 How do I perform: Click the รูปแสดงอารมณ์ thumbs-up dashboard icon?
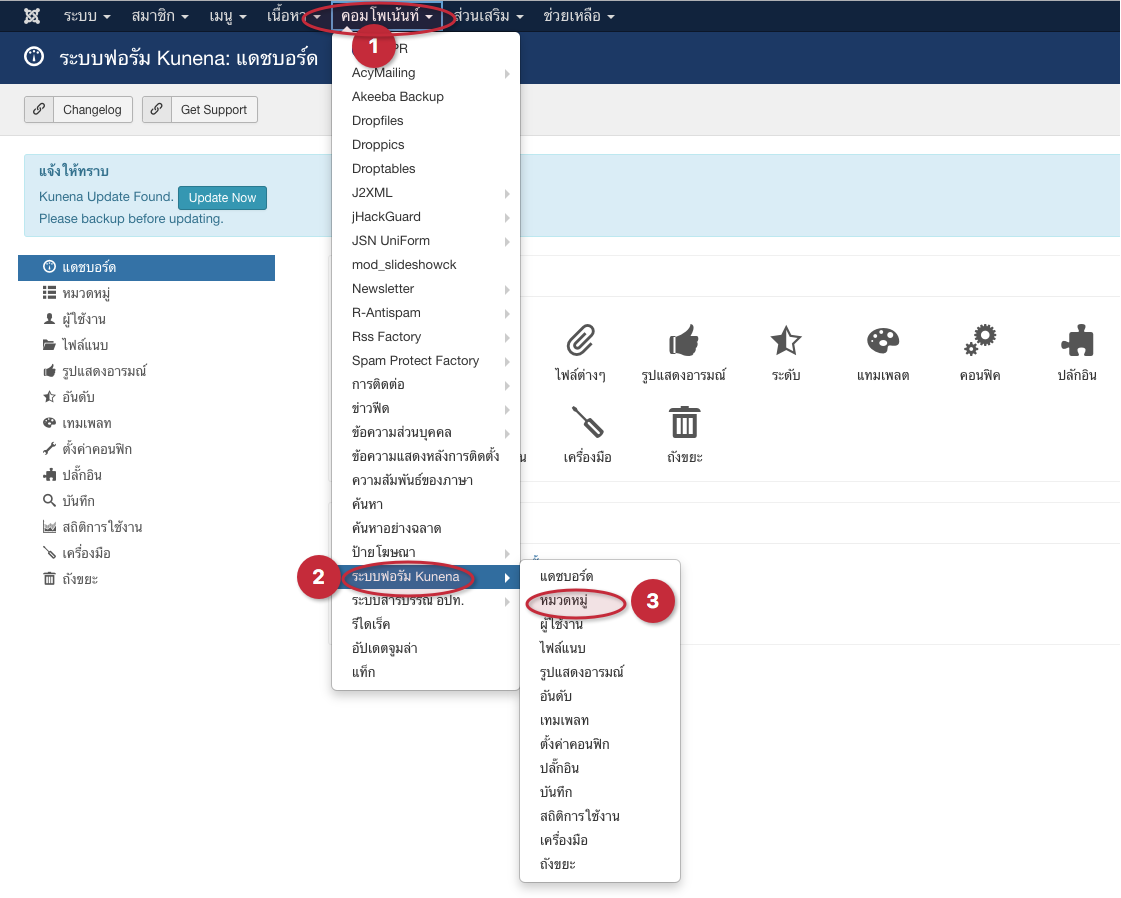tap(683, 342)
